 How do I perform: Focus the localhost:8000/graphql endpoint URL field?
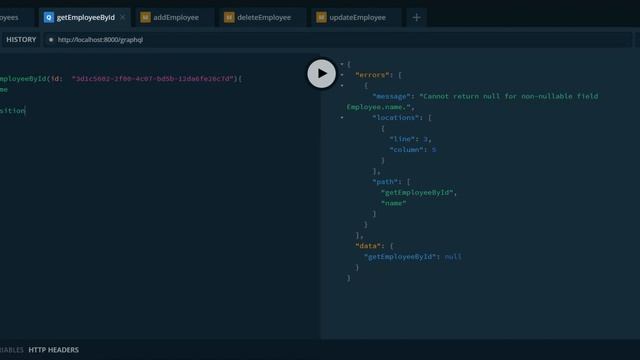(338, 40)
